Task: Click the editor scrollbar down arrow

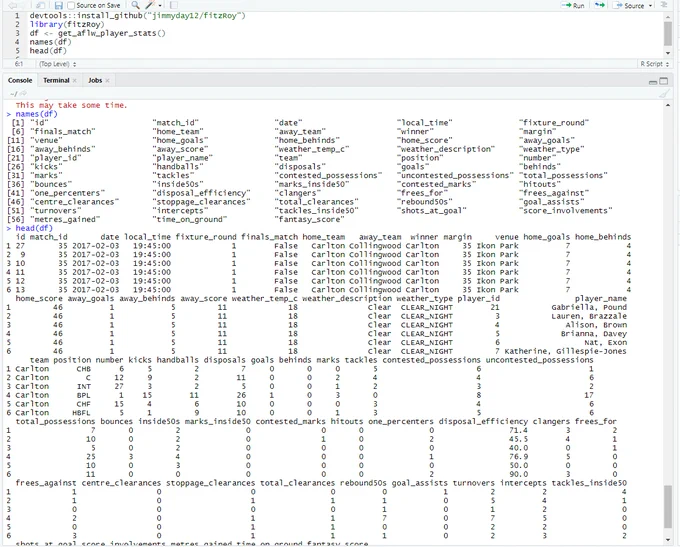Action: point(667,54)
